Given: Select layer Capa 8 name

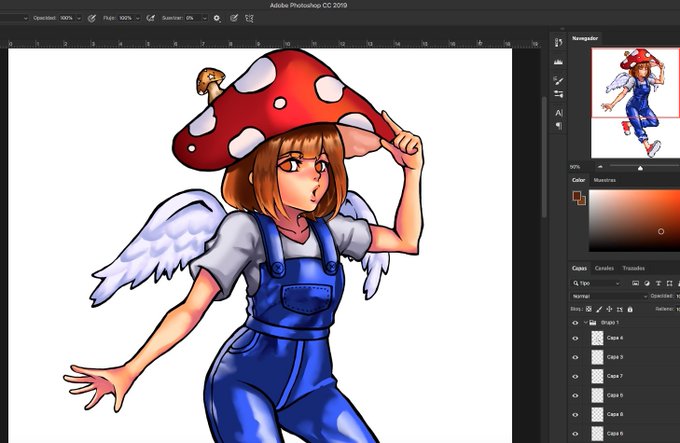Looking at the screenshot, I should pyautogui.click(x=615, y=414).
